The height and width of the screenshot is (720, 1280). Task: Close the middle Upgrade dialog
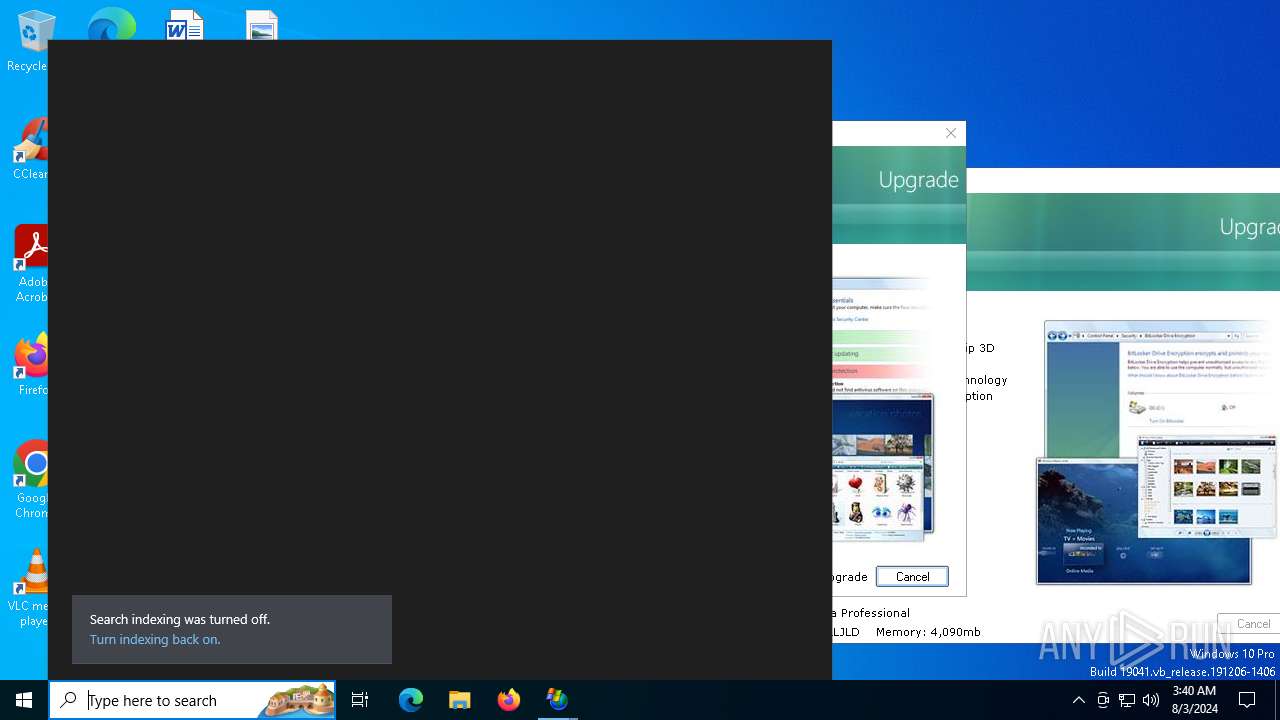pos(951,133)
